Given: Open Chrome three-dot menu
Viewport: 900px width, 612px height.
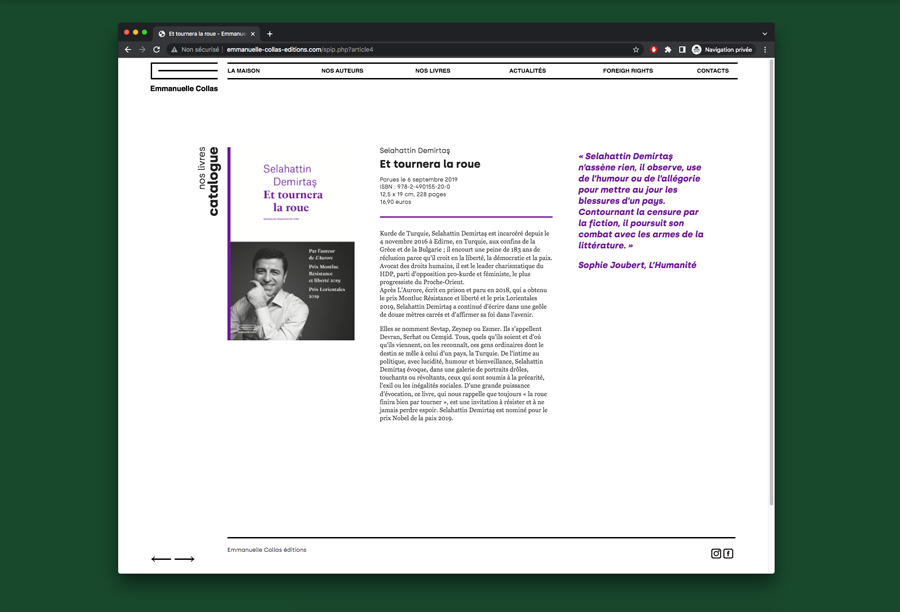Looking at the screenshot, I should (765, 49).
